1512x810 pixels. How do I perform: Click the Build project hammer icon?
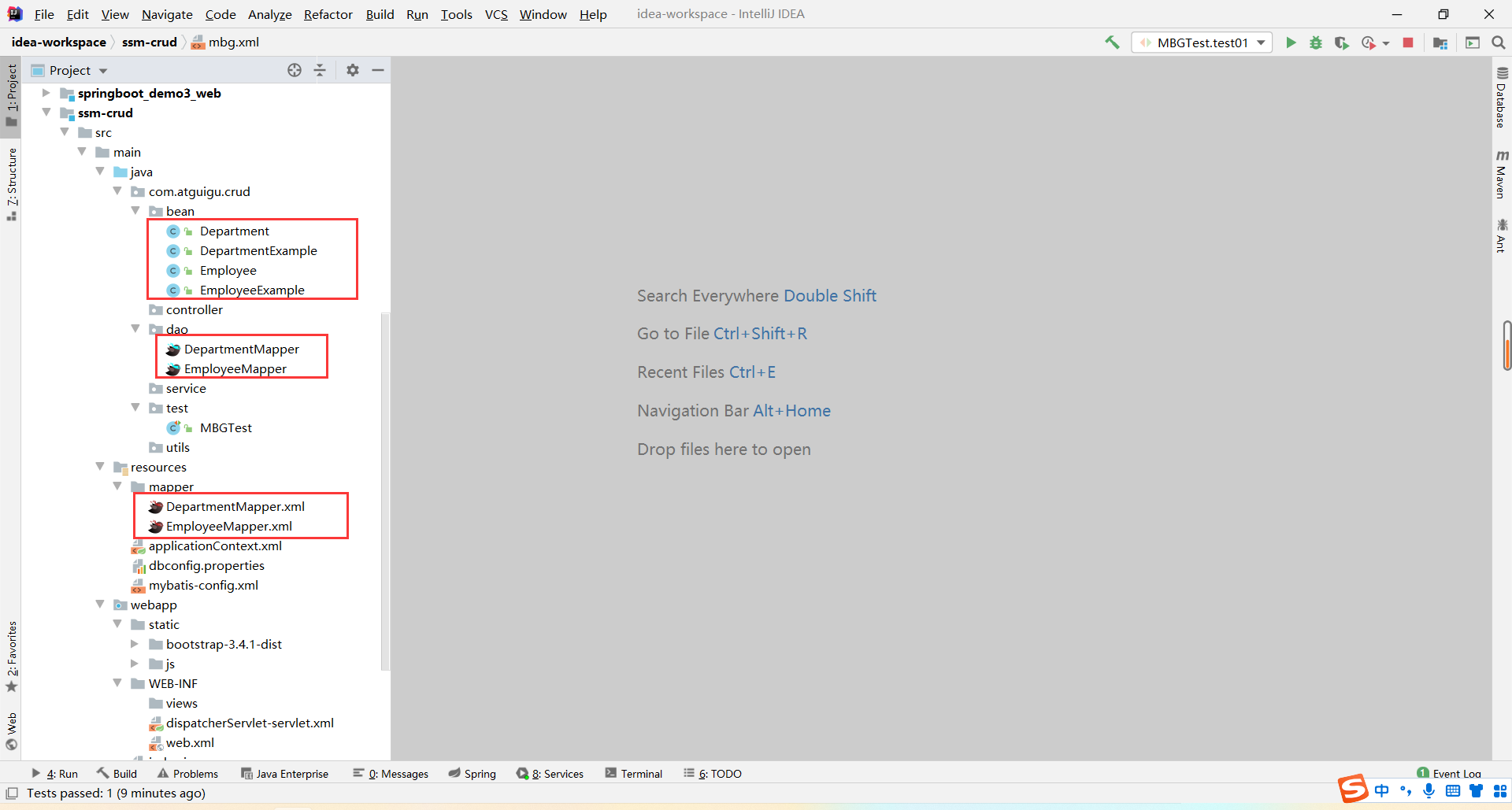coord(1112,43)
